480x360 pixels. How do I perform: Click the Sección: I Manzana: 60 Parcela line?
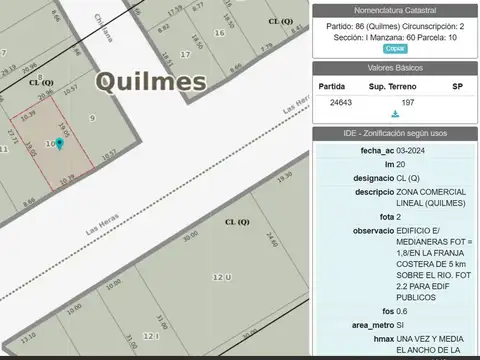pos(395,37)
